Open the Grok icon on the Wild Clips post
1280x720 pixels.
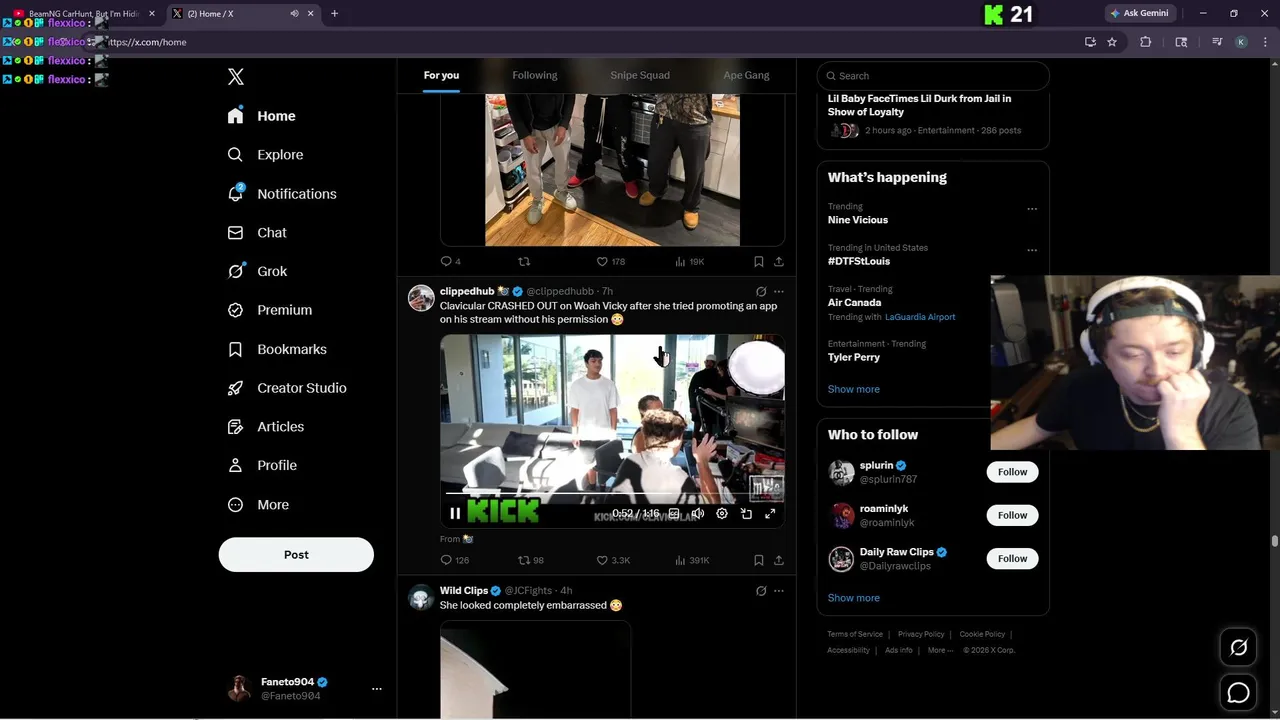[x=761, y=591]
